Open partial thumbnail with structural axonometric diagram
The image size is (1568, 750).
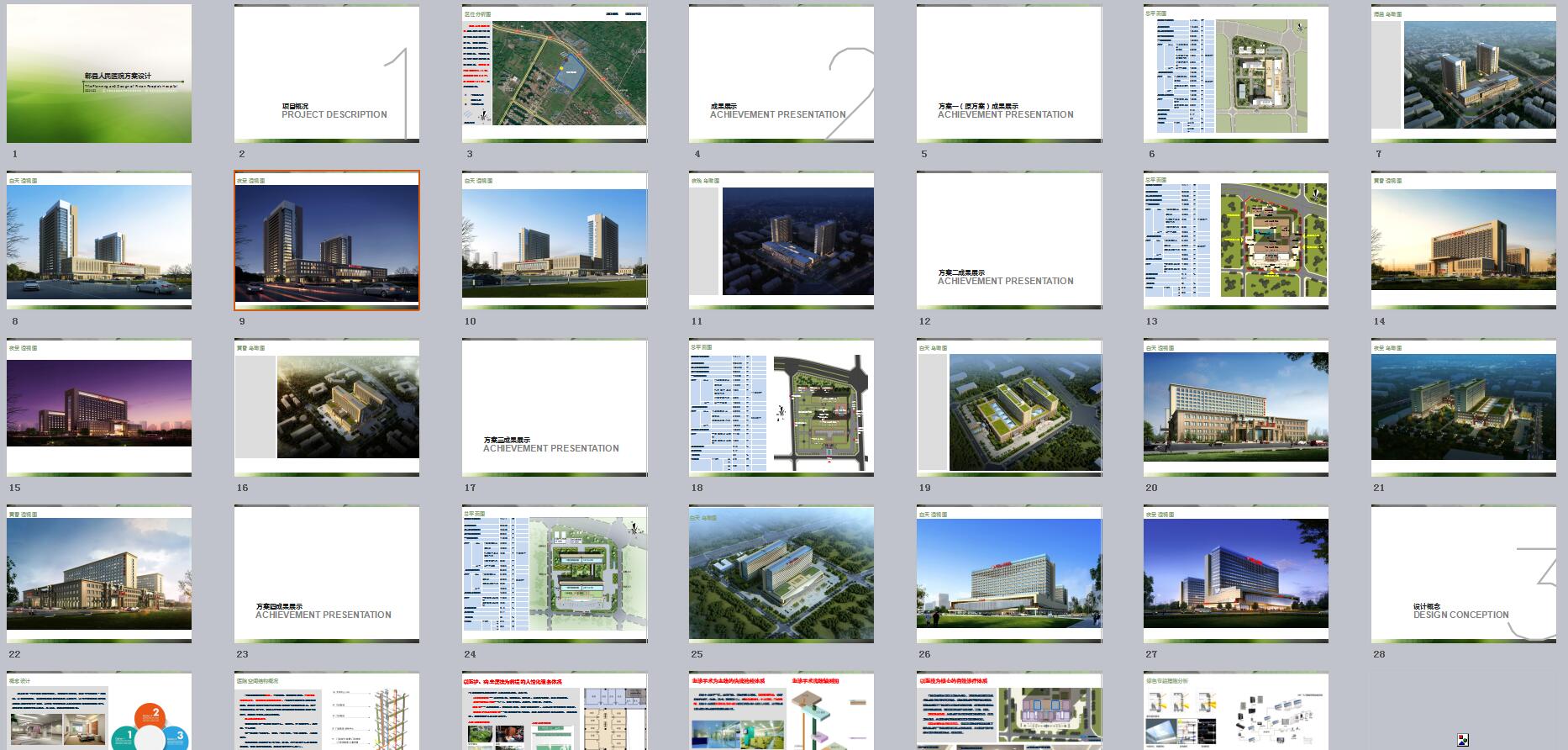[327, 711]
